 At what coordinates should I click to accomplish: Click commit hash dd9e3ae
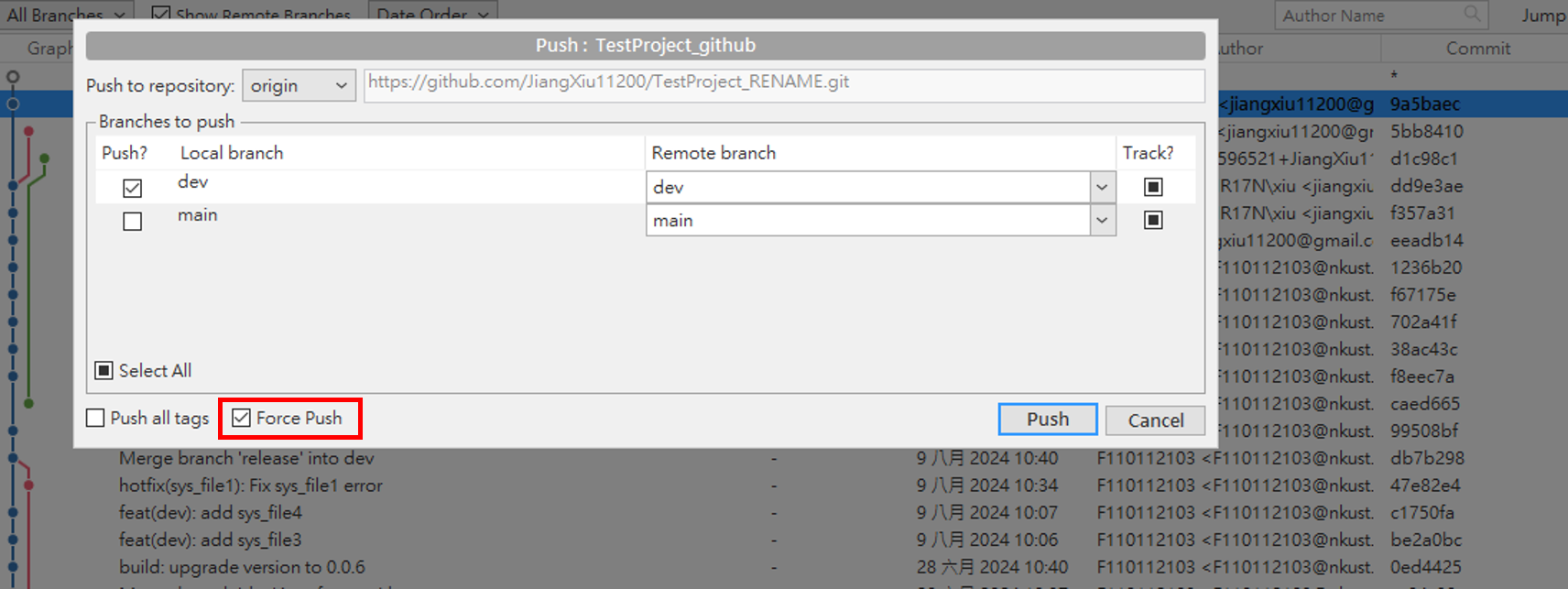point(1426,186)
